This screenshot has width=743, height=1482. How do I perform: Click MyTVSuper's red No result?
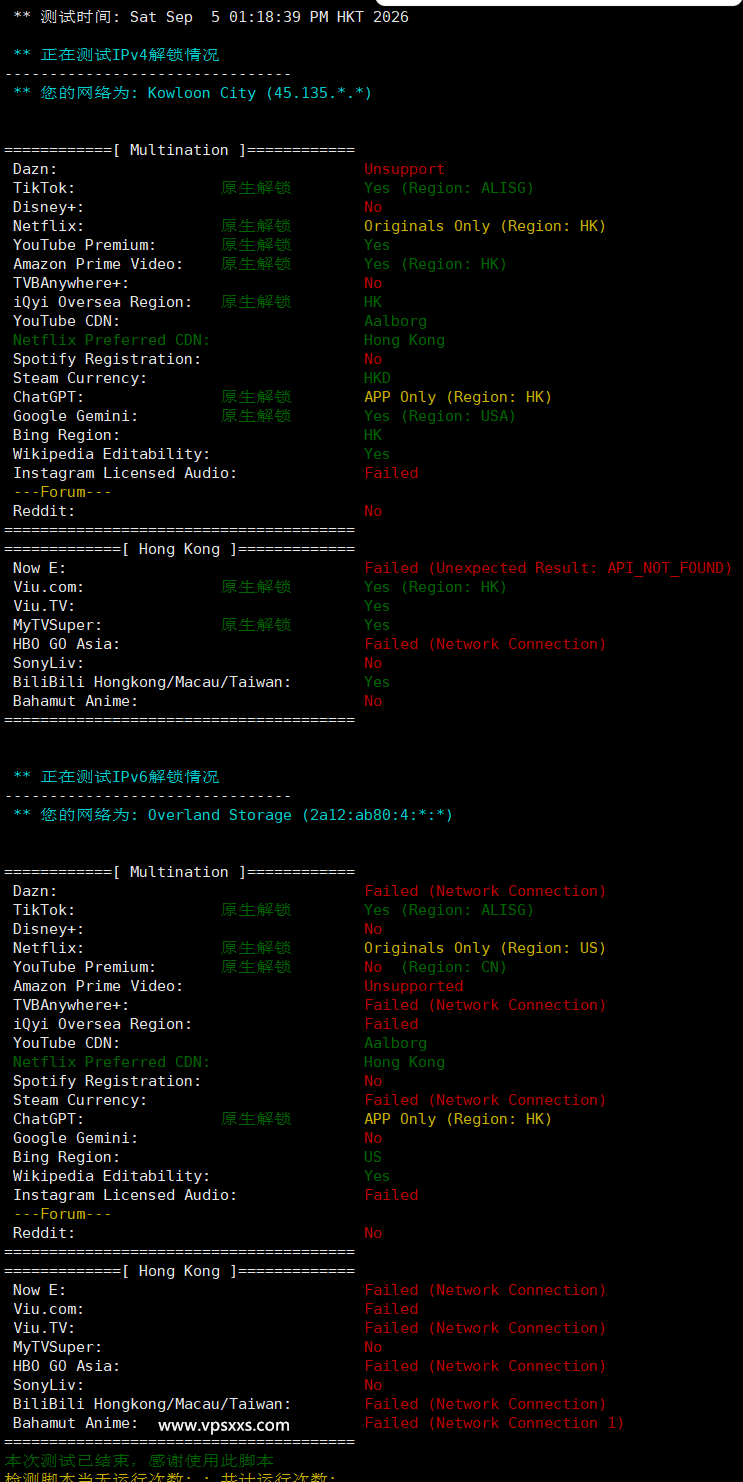pos(373,1347)
